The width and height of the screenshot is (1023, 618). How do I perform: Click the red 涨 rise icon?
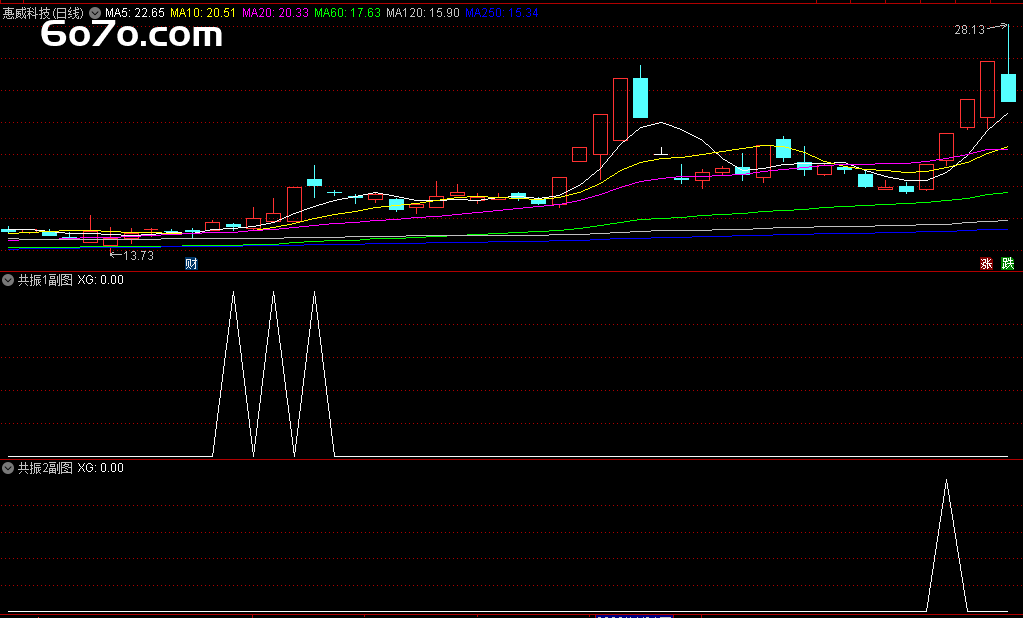pos(986,264)
